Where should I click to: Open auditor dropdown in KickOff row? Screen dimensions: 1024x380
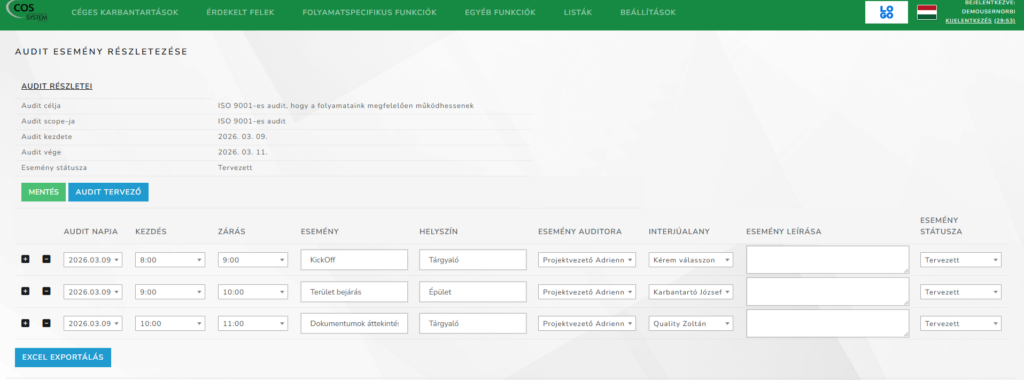(586, 260)
